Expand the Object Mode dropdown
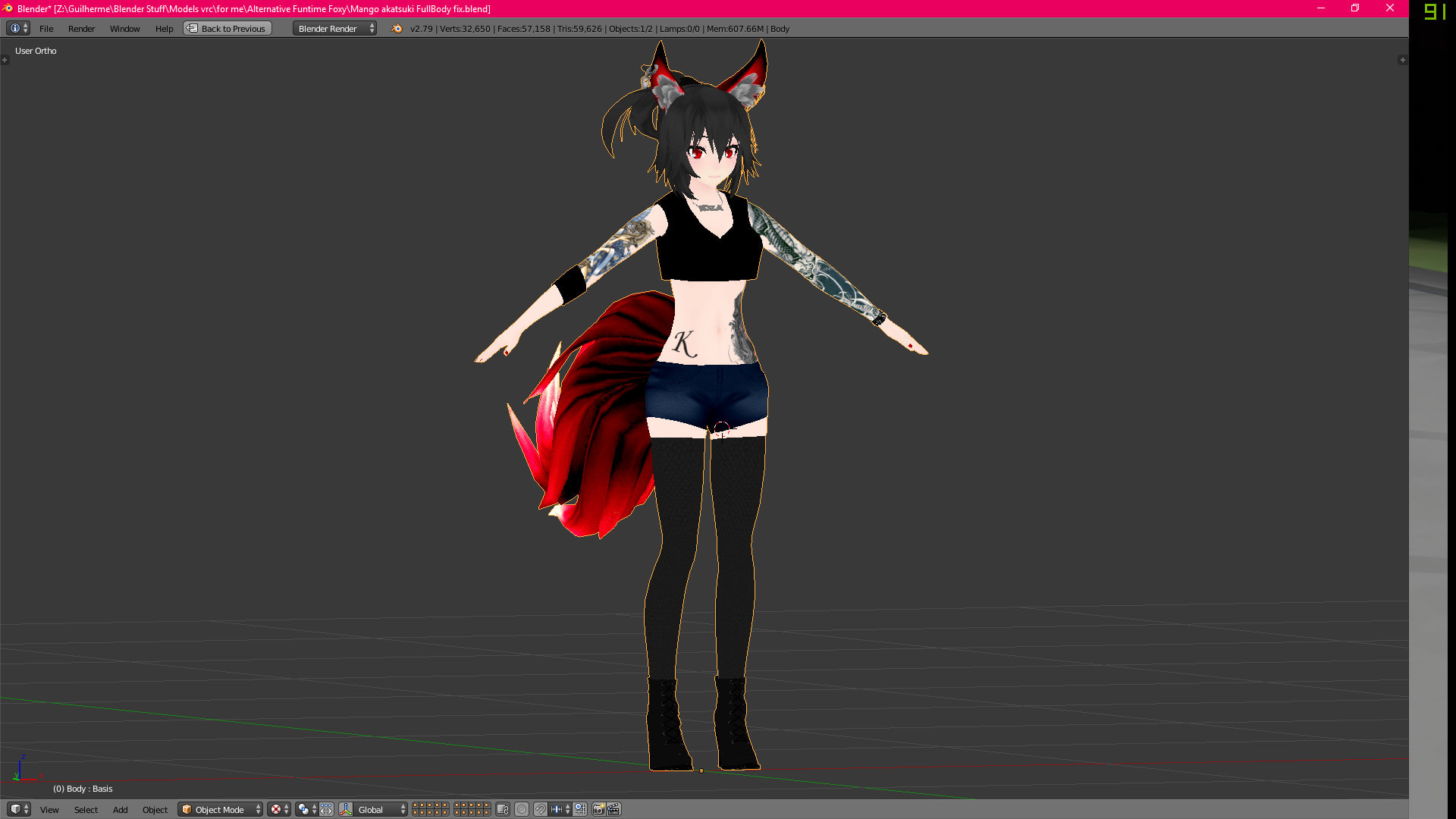Screen dimensions: 1456x819 [x=220, y=809]
